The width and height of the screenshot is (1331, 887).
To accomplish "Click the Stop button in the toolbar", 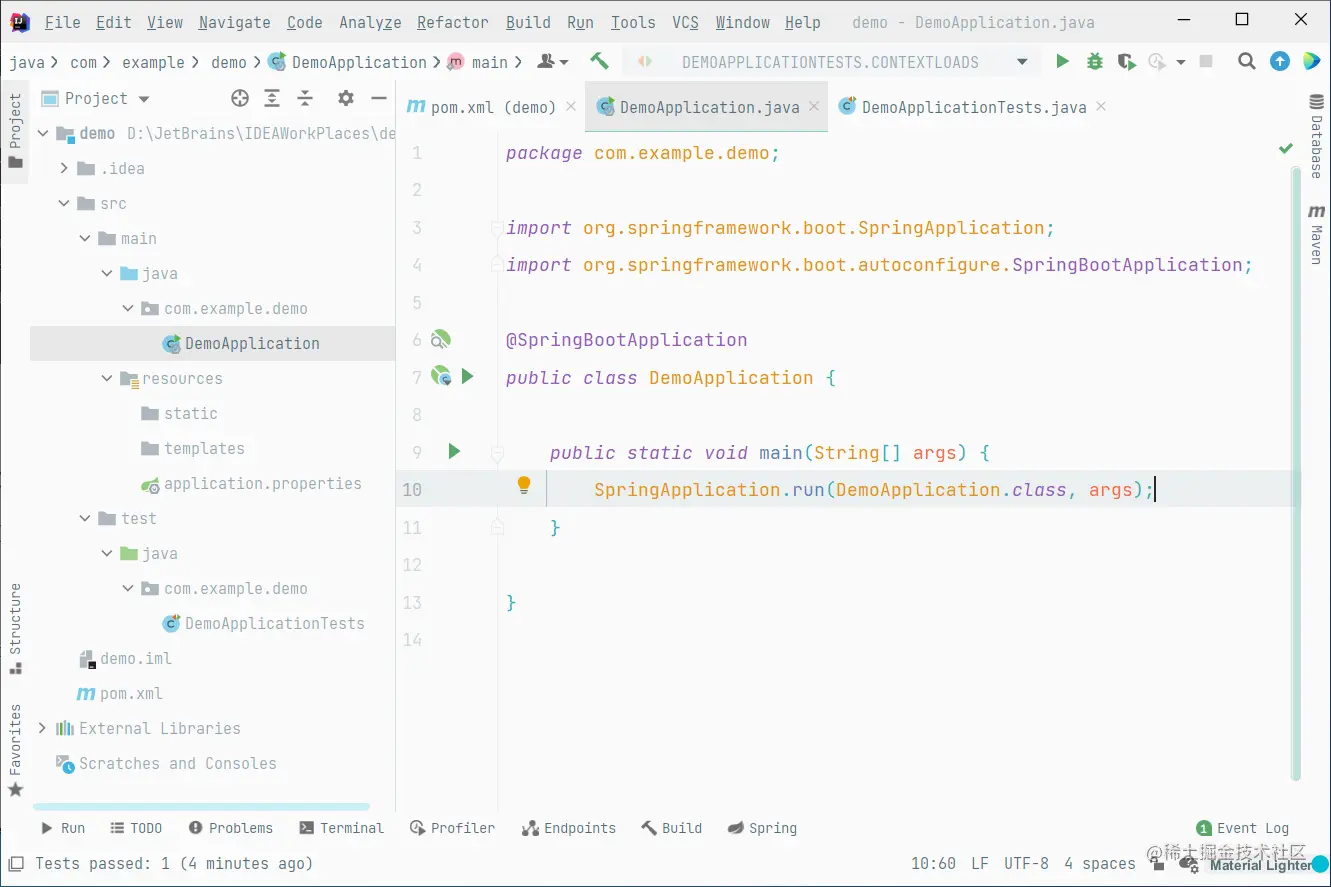I will (x=1206, y=62).
